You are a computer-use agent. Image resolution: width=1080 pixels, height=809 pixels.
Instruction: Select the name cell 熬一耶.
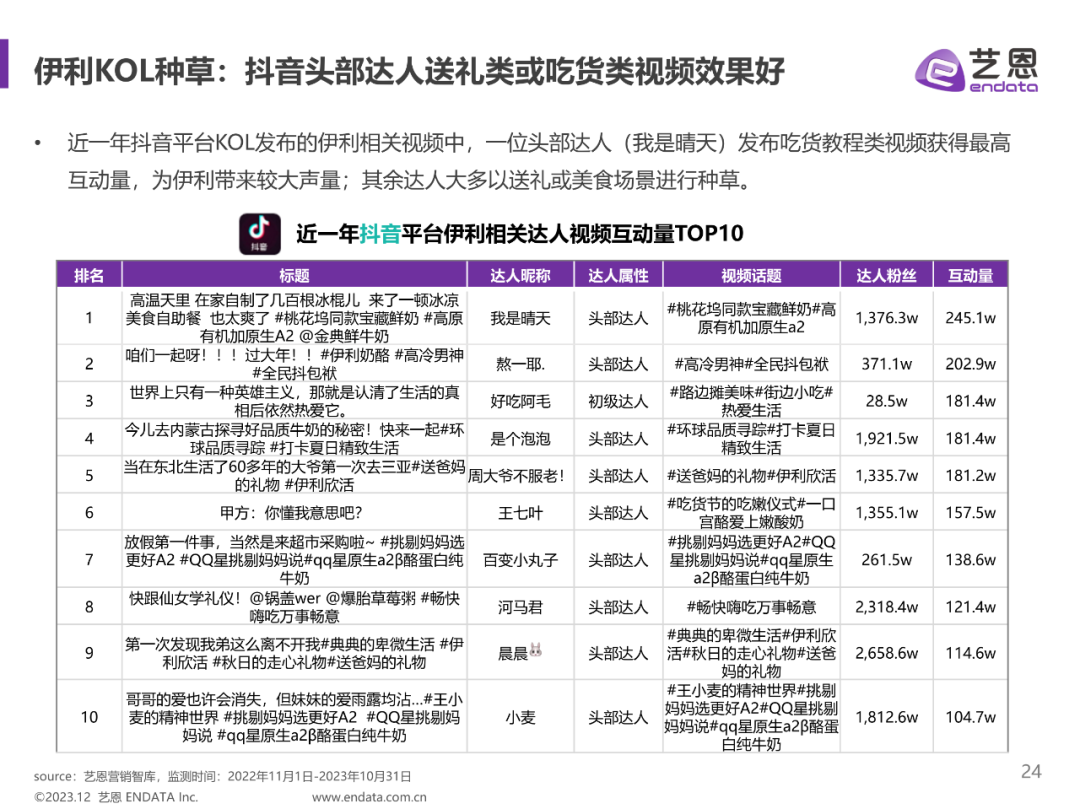521,364
